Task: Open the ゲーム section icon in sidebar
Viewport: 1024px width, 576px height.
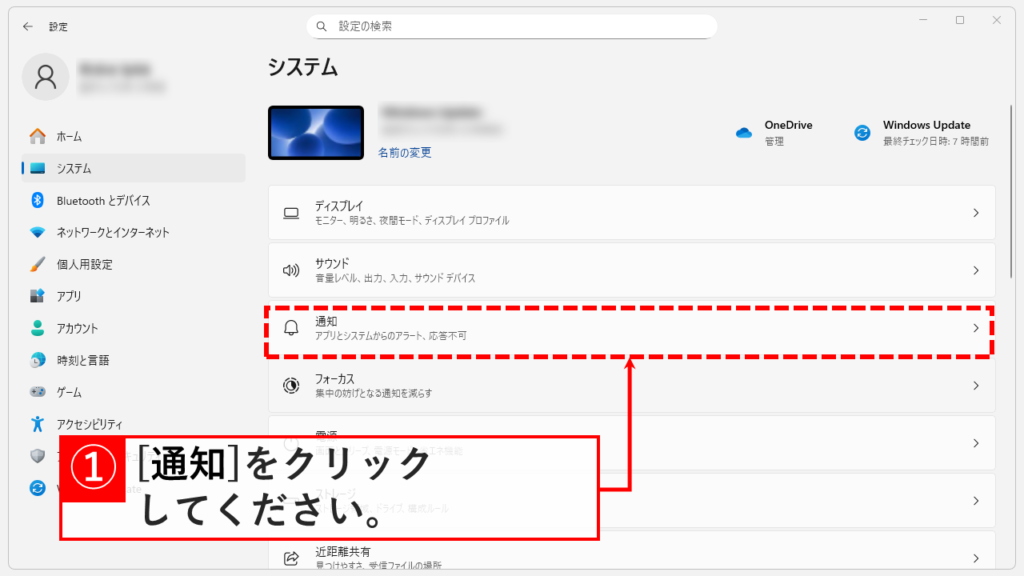Action: [x=38, y=392]
